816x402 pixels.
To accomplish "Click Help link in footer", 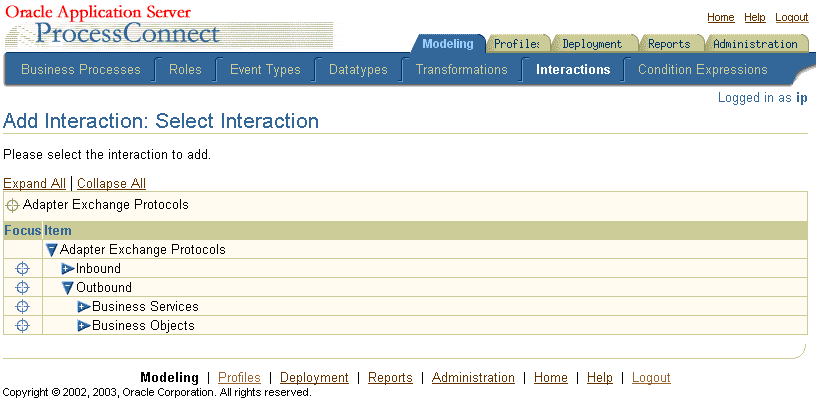I will point(600,378).
